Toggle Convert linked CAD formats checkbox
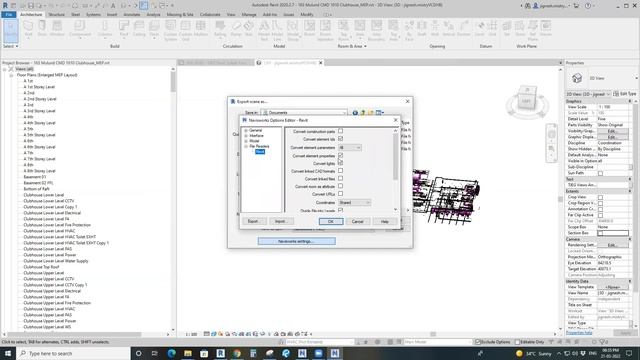The height and width of the screenshot is (360, 640). point(340,171)
